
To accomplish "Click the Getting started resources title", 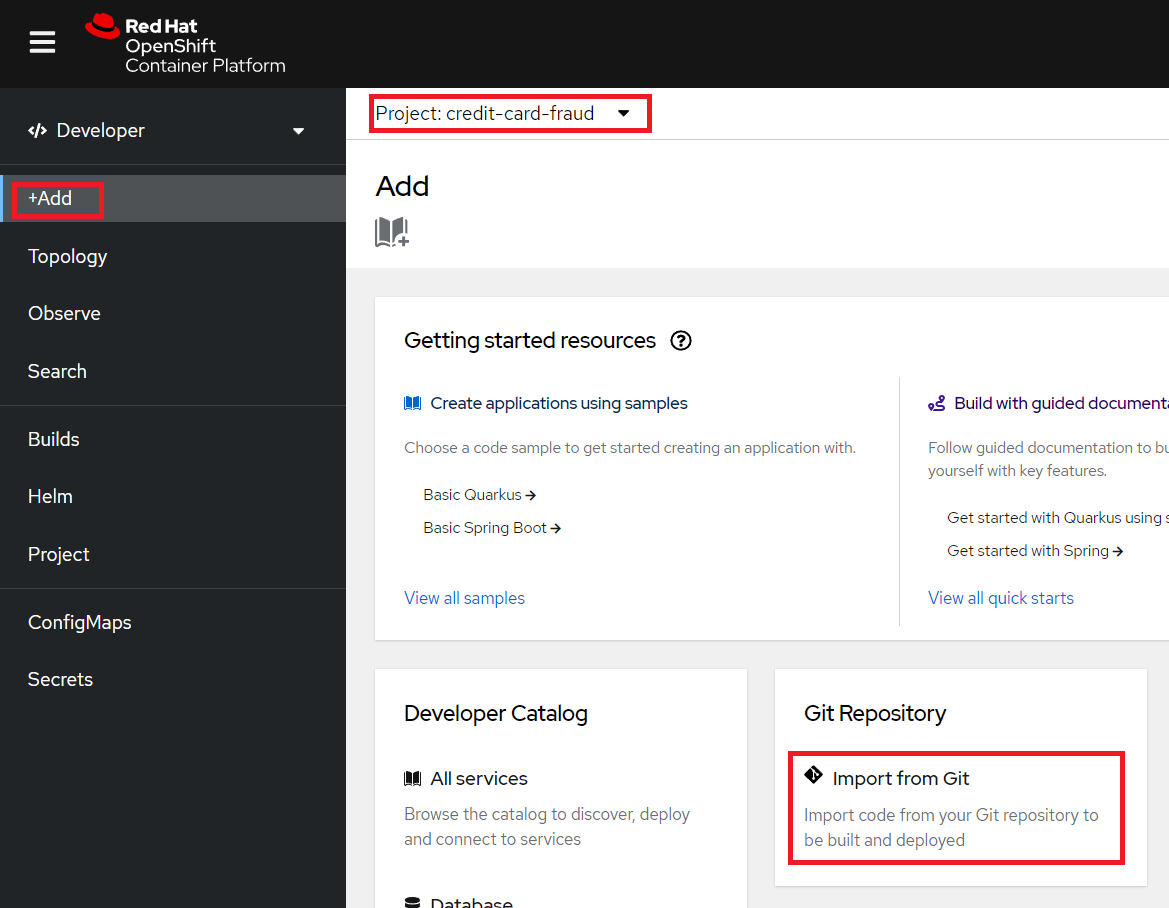I will 530,341.
